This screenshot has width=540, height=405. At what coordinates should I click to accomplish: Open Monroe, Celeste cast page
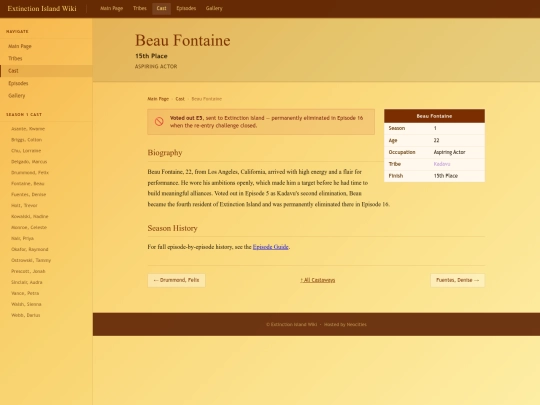coord(29,228)
